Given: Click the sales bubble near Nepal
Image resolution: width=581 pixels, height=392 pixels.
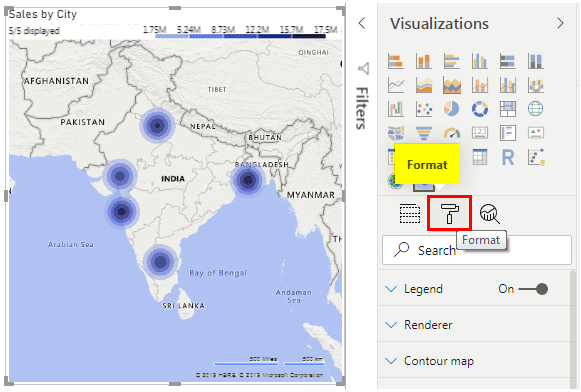Looking at the screenshot, I should pyautogui.click(x=157, y=126).
